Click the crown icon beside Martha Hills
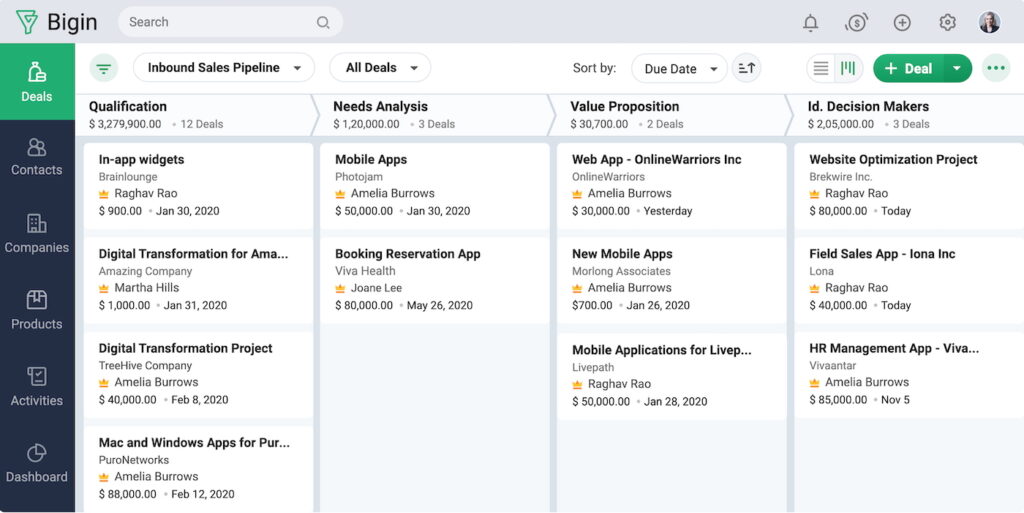Viewport: 1024px width, 513px height. (x=103, y=288)
